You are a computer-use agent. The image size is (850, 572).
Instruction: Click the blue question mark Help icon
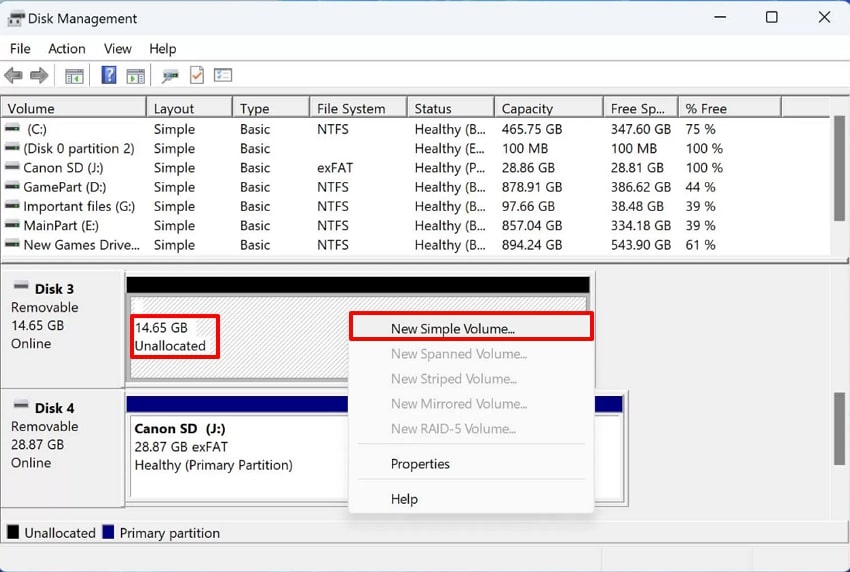[109, 75]
